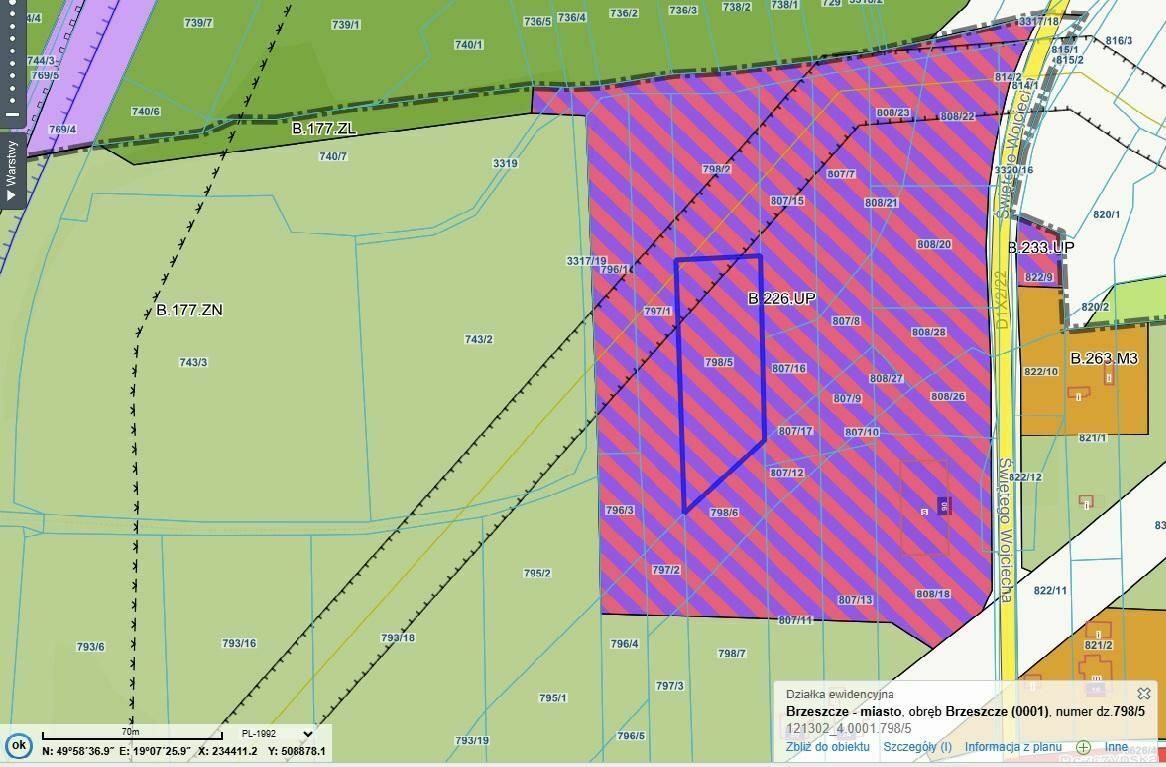Screen dimensions: 1166x767
Task: Click the B.226.UP zone label
Action: [x=781, y=298]
